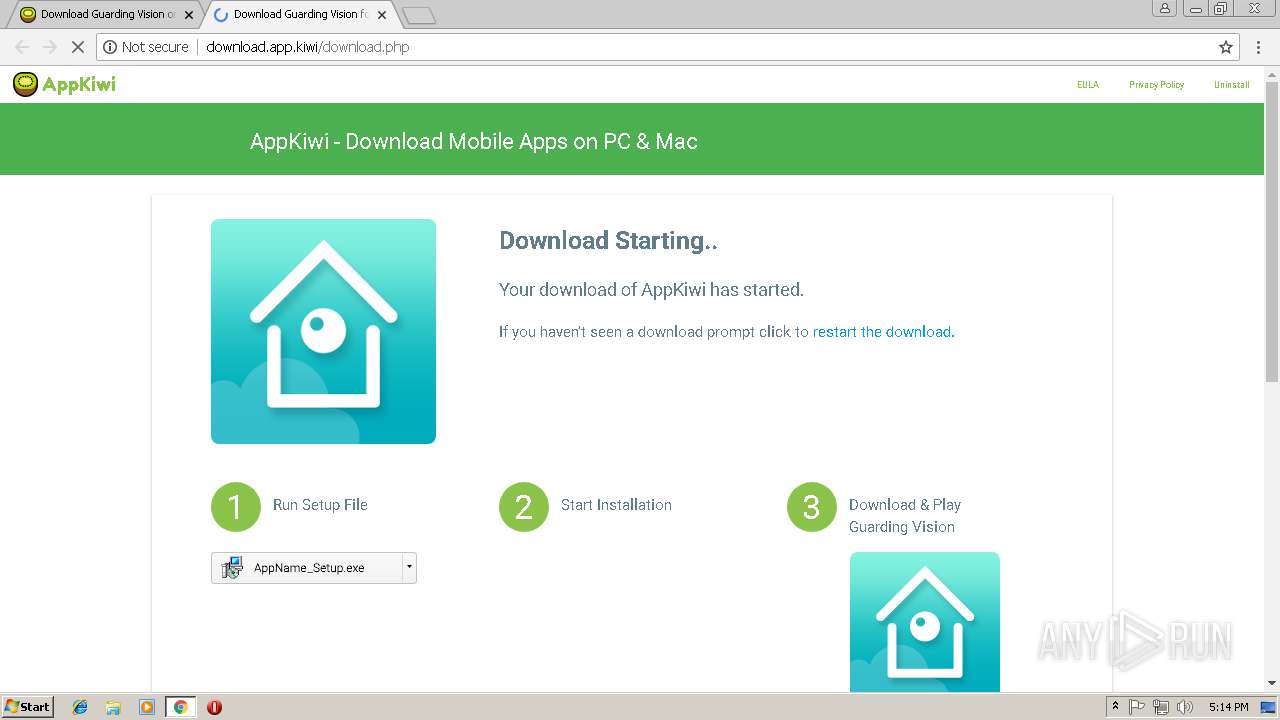Open Windows Explorer folder in taskbar
This screenshot has height=720, width=1280.
pos(113,707)
